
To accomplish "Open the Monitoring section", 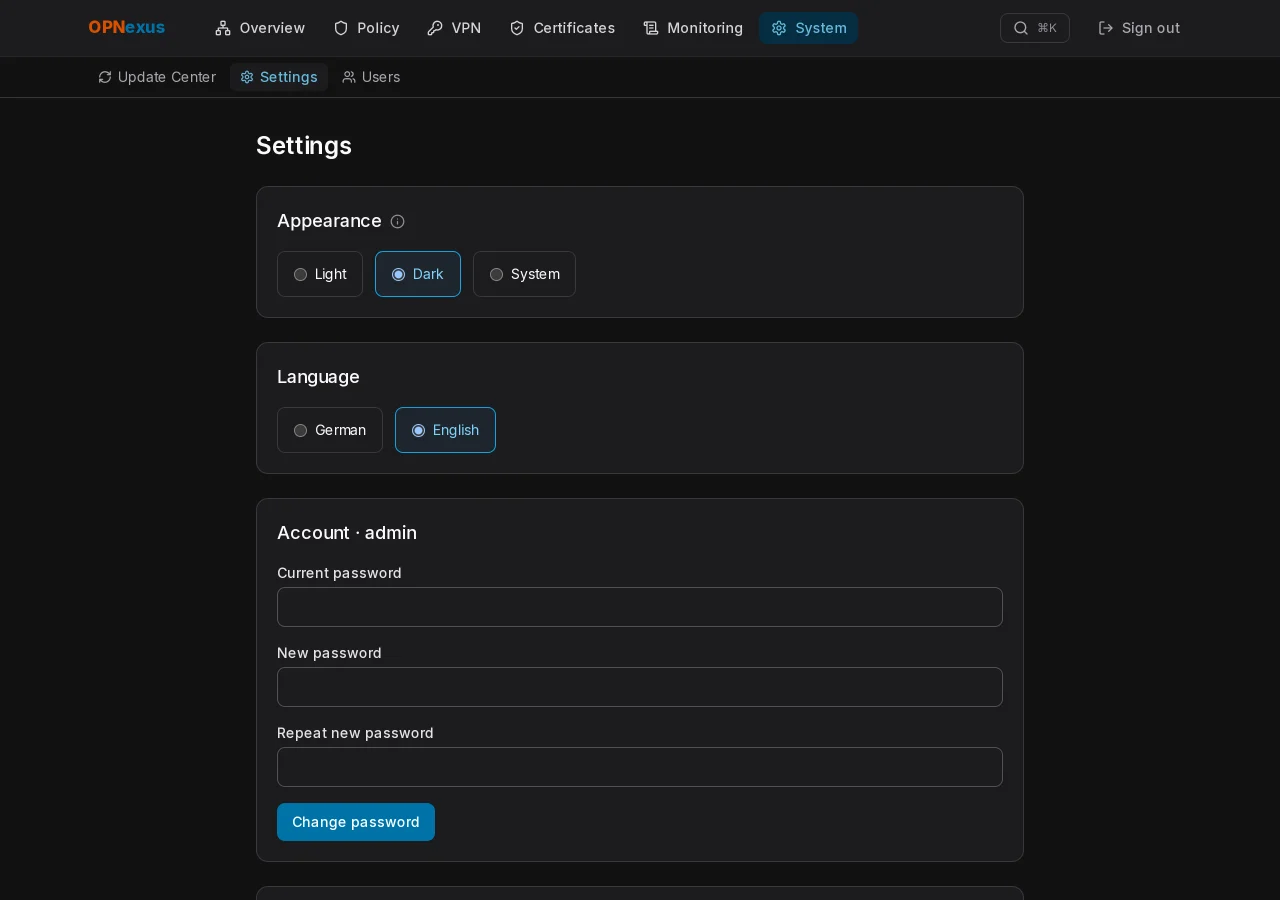I will [693, 28].
